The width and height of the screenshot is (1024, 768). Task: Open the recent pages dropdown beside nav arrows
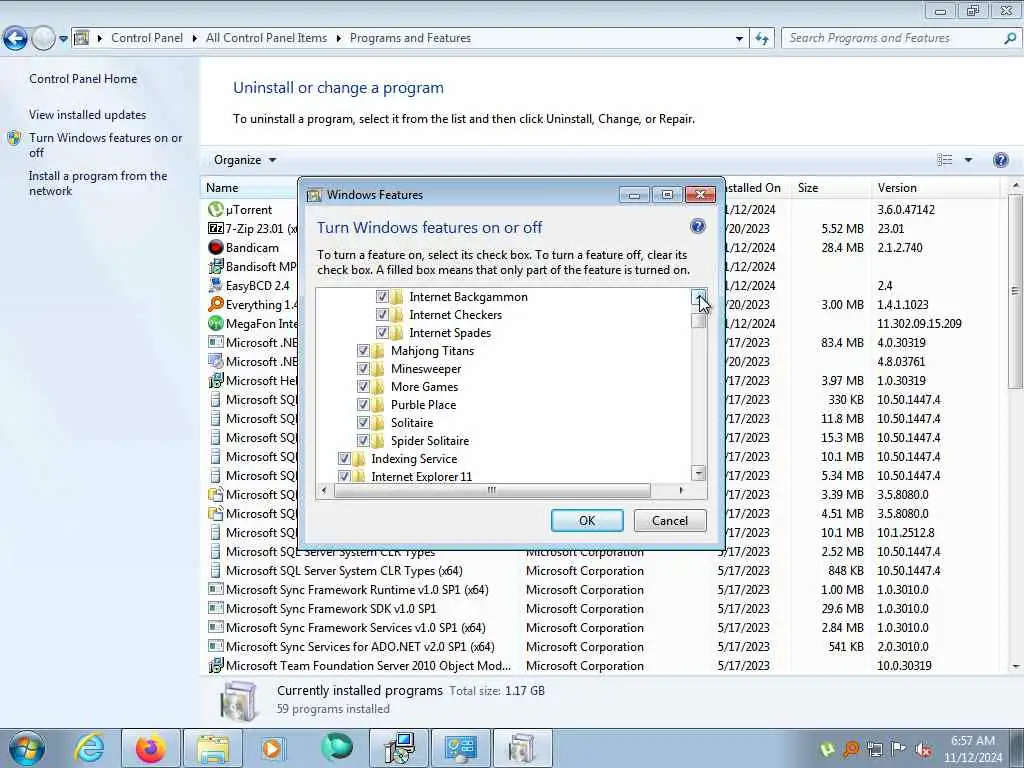click(x=63, y=39)
